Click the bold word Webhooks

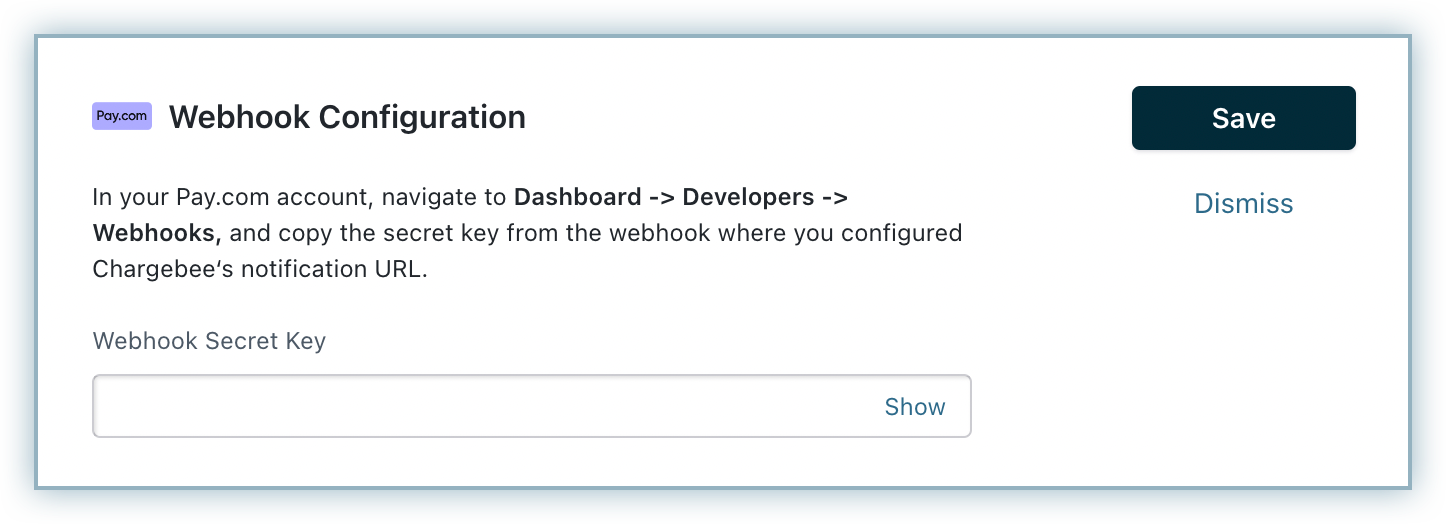coord(155,234)
